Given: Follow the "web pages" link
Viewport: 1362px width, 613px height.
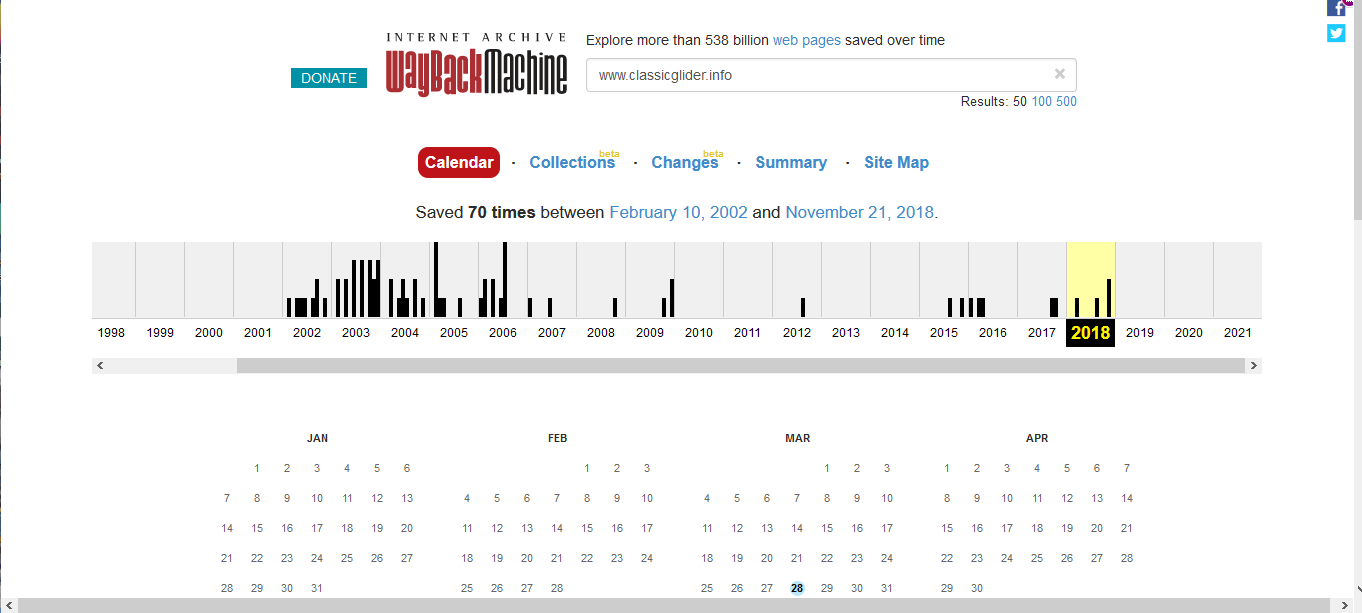Looking at the screenshot, I should [807, 41].
